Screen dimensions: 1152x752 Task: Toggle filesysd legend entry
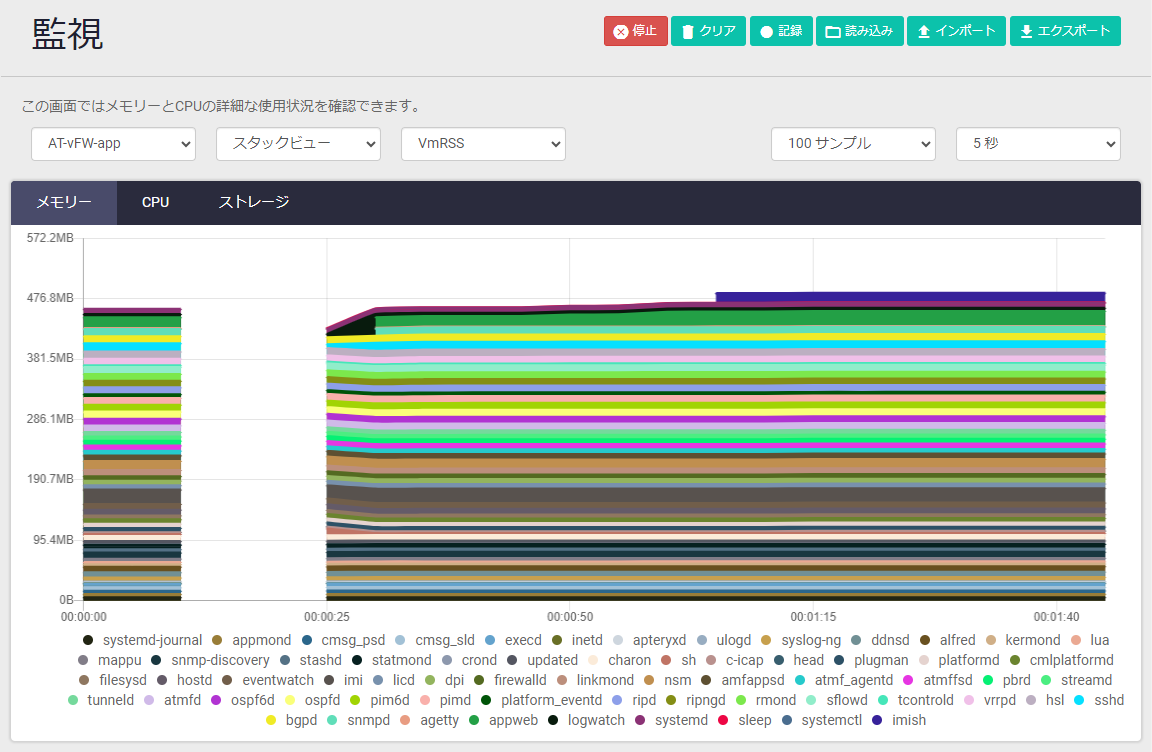112,679
